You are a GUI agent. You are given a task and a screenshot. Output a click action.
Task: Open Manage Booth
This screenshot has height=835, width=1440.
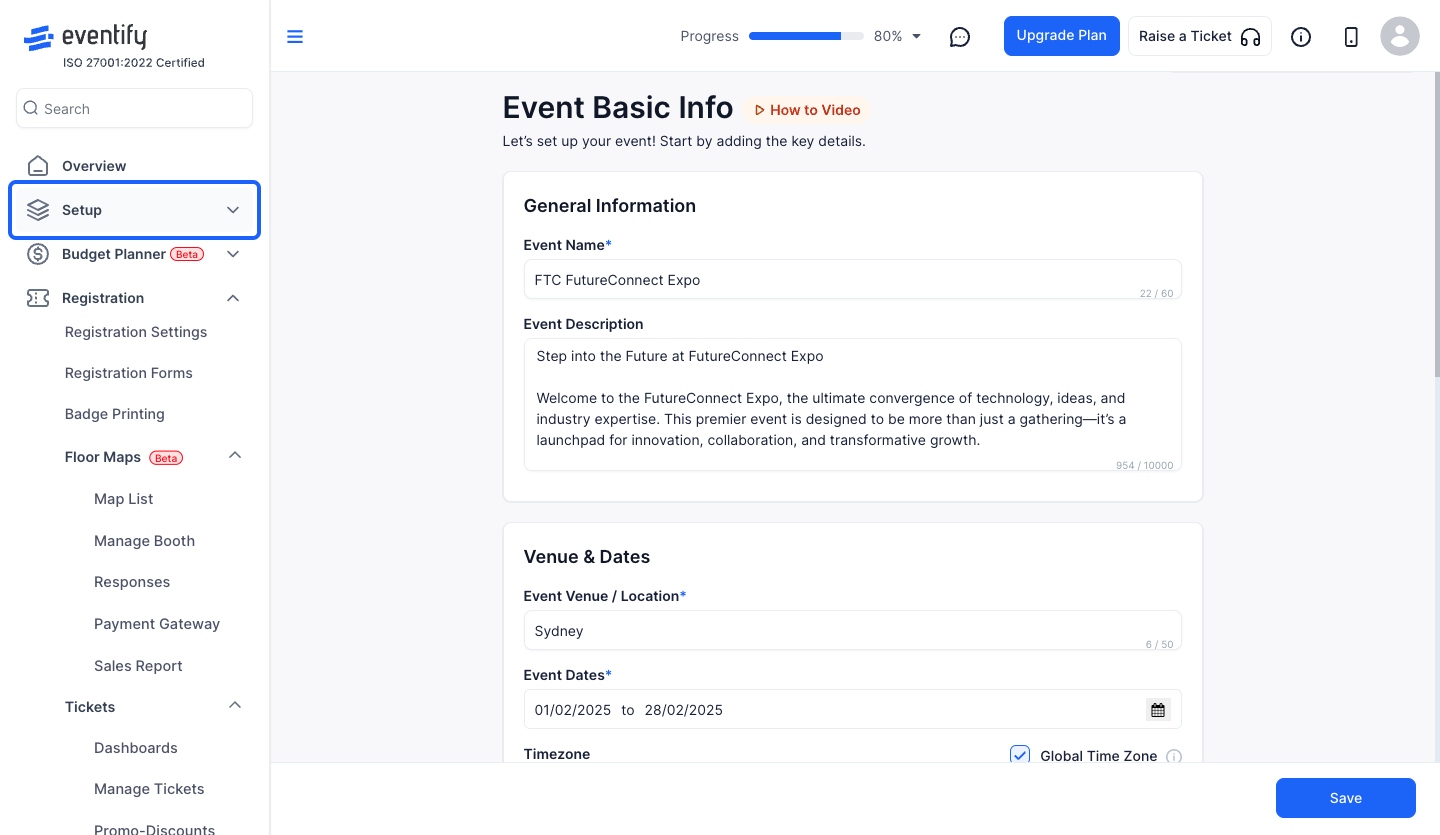tap(144, 541)
